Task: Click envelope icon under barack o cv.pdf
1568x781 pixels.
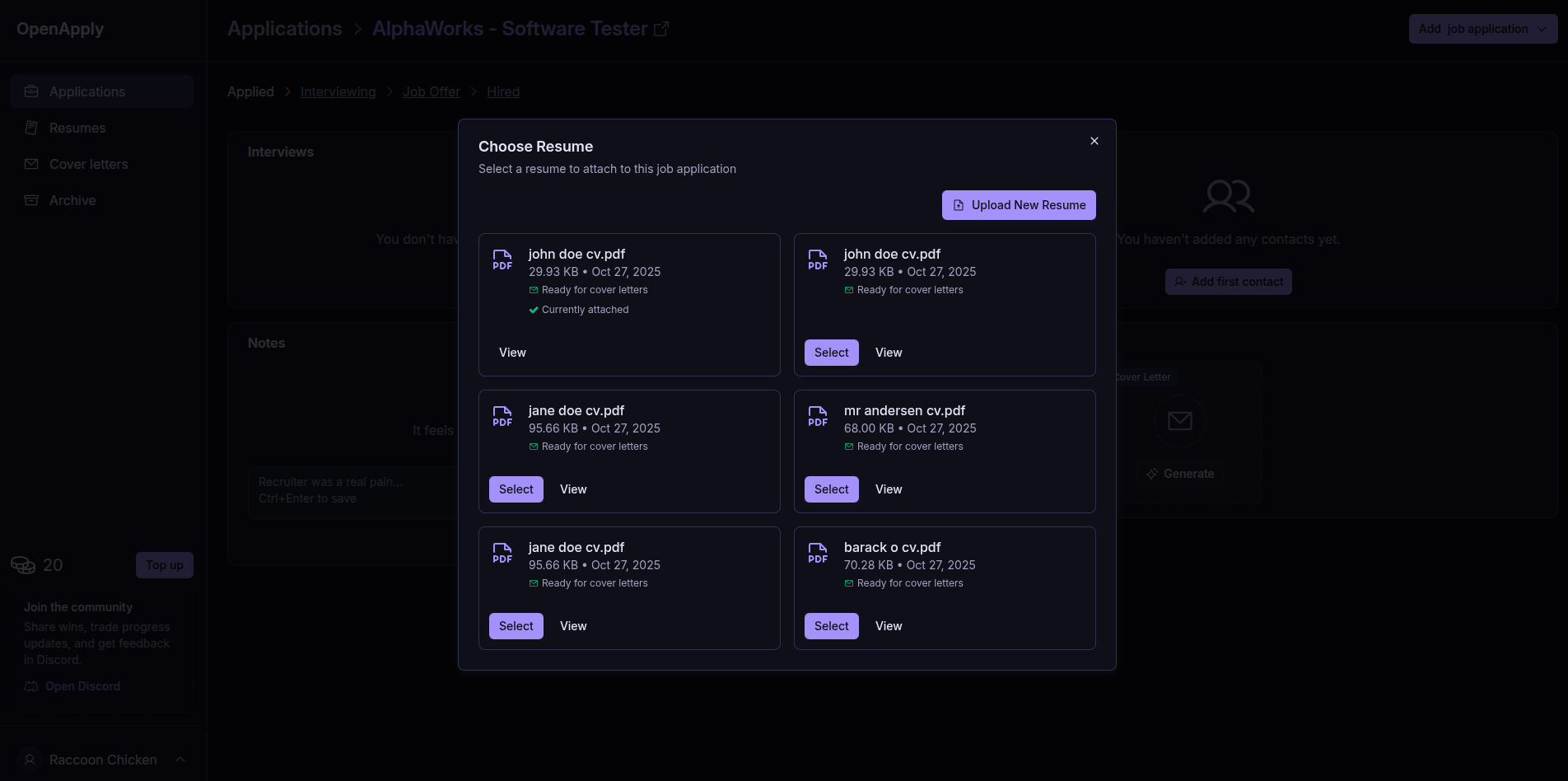Action: coord(849,583)
